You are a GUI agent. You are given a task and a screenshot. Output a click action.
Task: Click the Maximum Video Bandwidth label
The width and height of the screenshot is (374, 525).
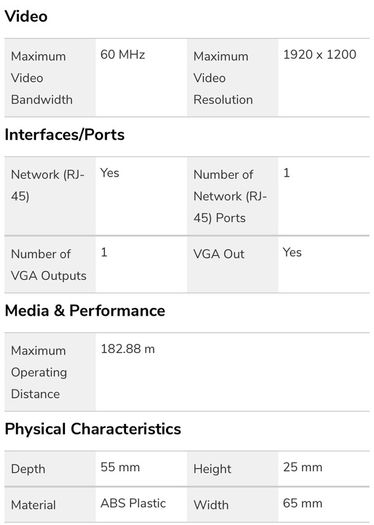click(42, 78)
